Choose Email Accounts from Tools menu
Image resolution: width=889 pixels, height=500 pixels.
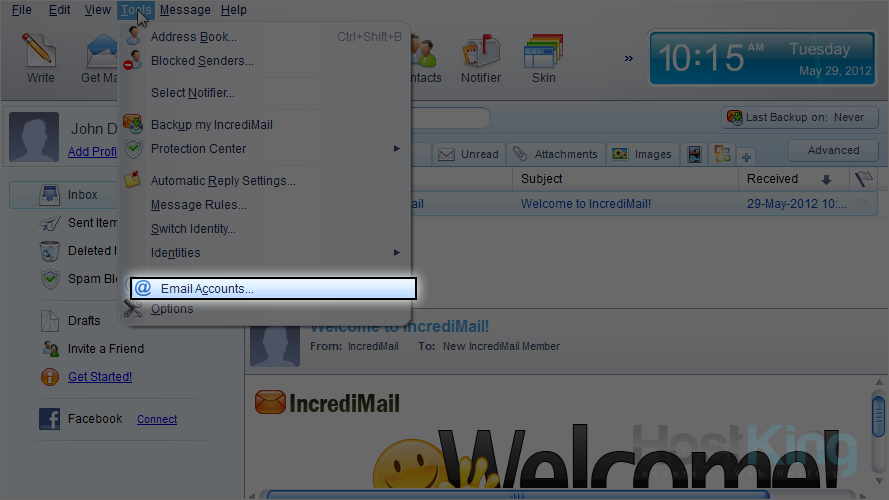click(x=272, y=289)
